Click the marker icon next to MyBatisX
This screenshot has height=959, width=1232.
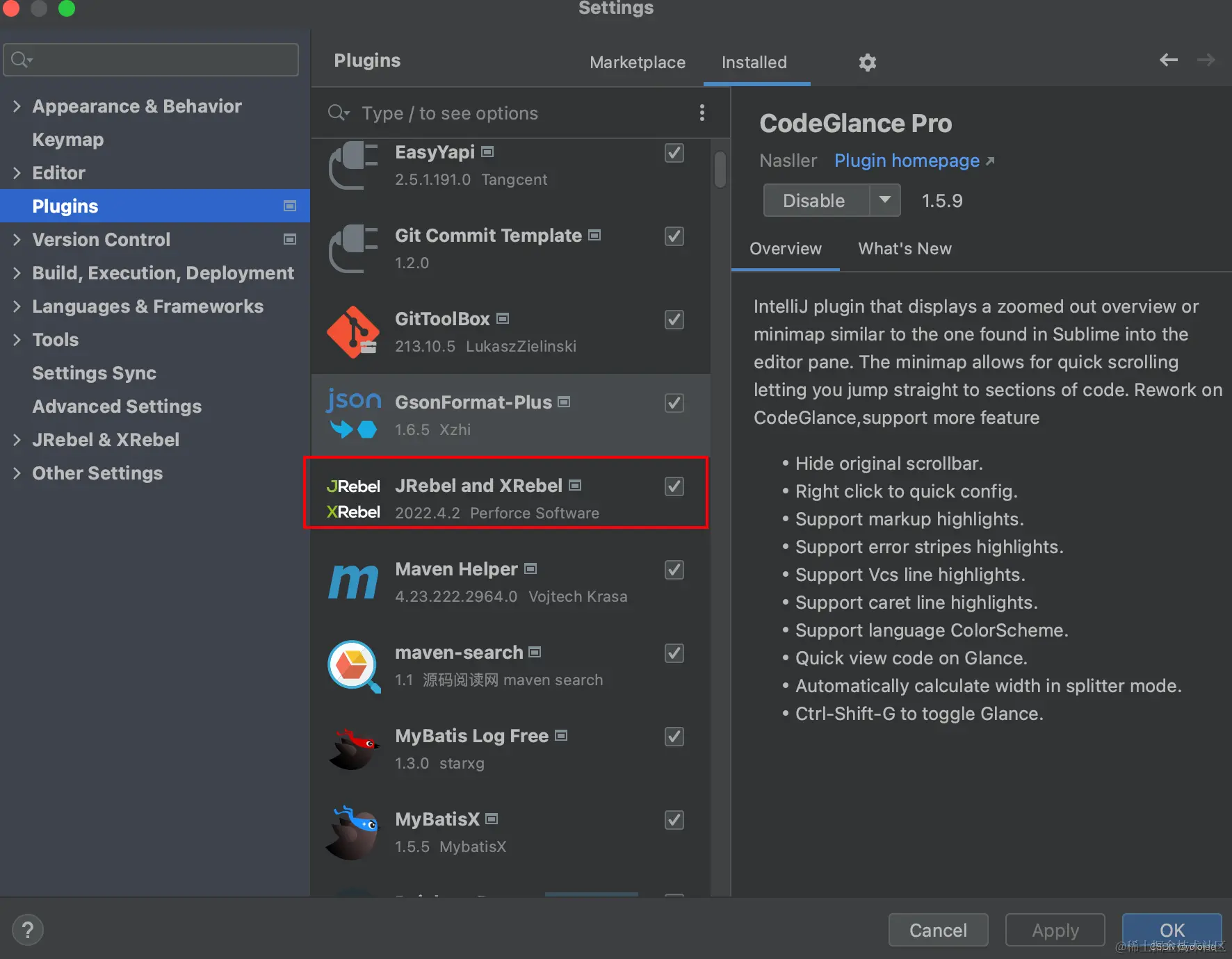tap(492, 819)
